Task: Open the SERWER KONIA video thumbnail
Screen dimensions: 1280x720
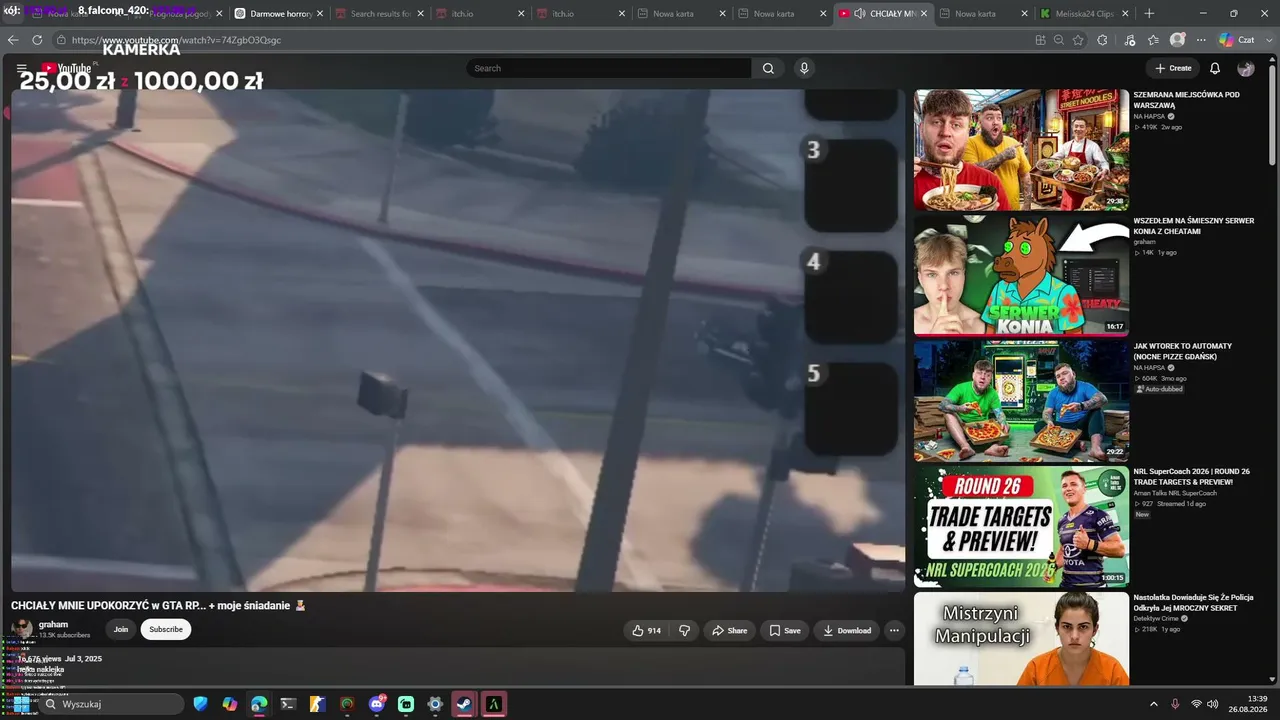Action: pos(1021,275)
